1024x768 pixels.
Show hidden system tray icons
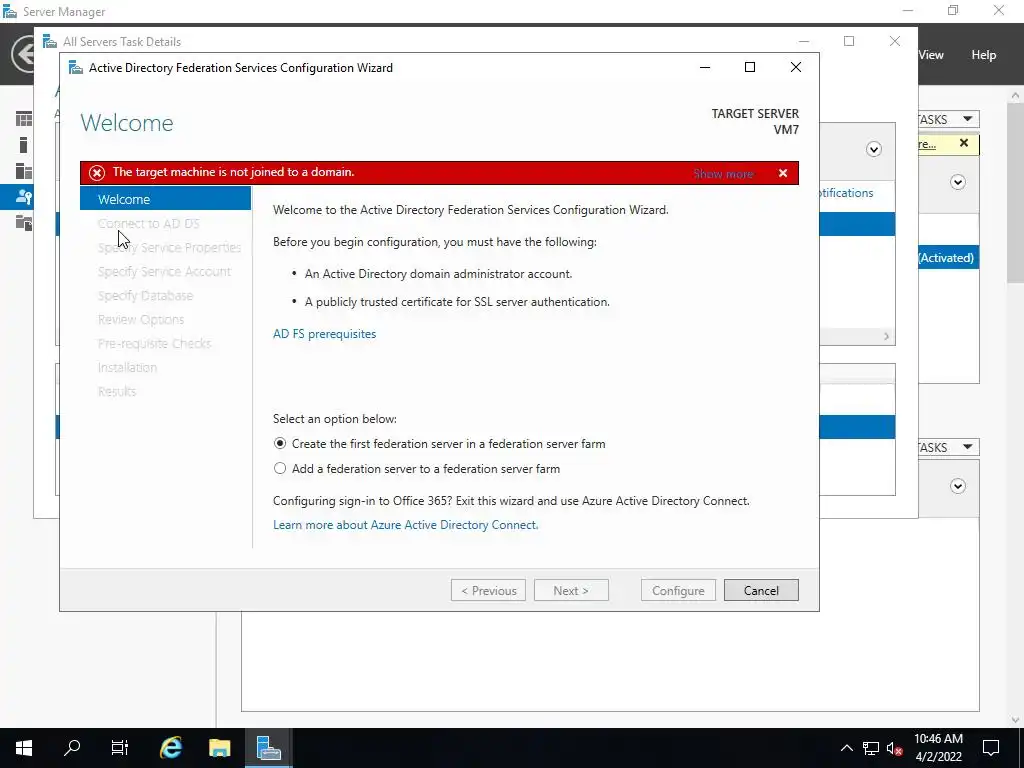(x=846, y=748)
